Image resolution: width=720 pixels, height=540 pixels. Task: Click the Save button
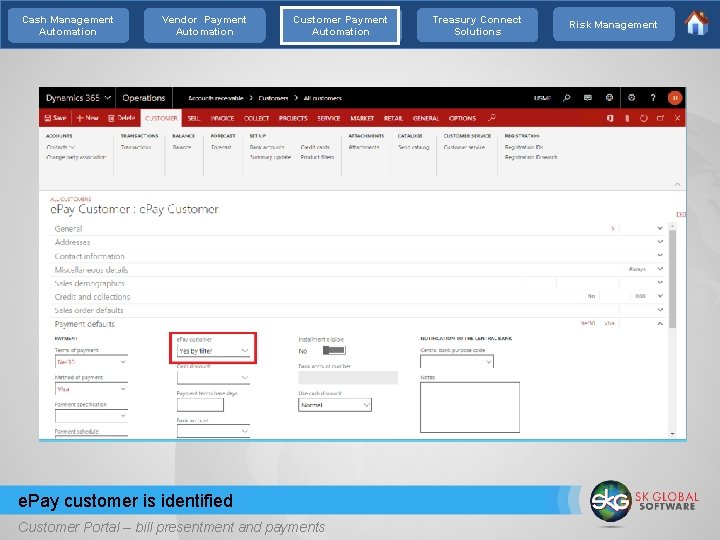[x=55, y=118]
